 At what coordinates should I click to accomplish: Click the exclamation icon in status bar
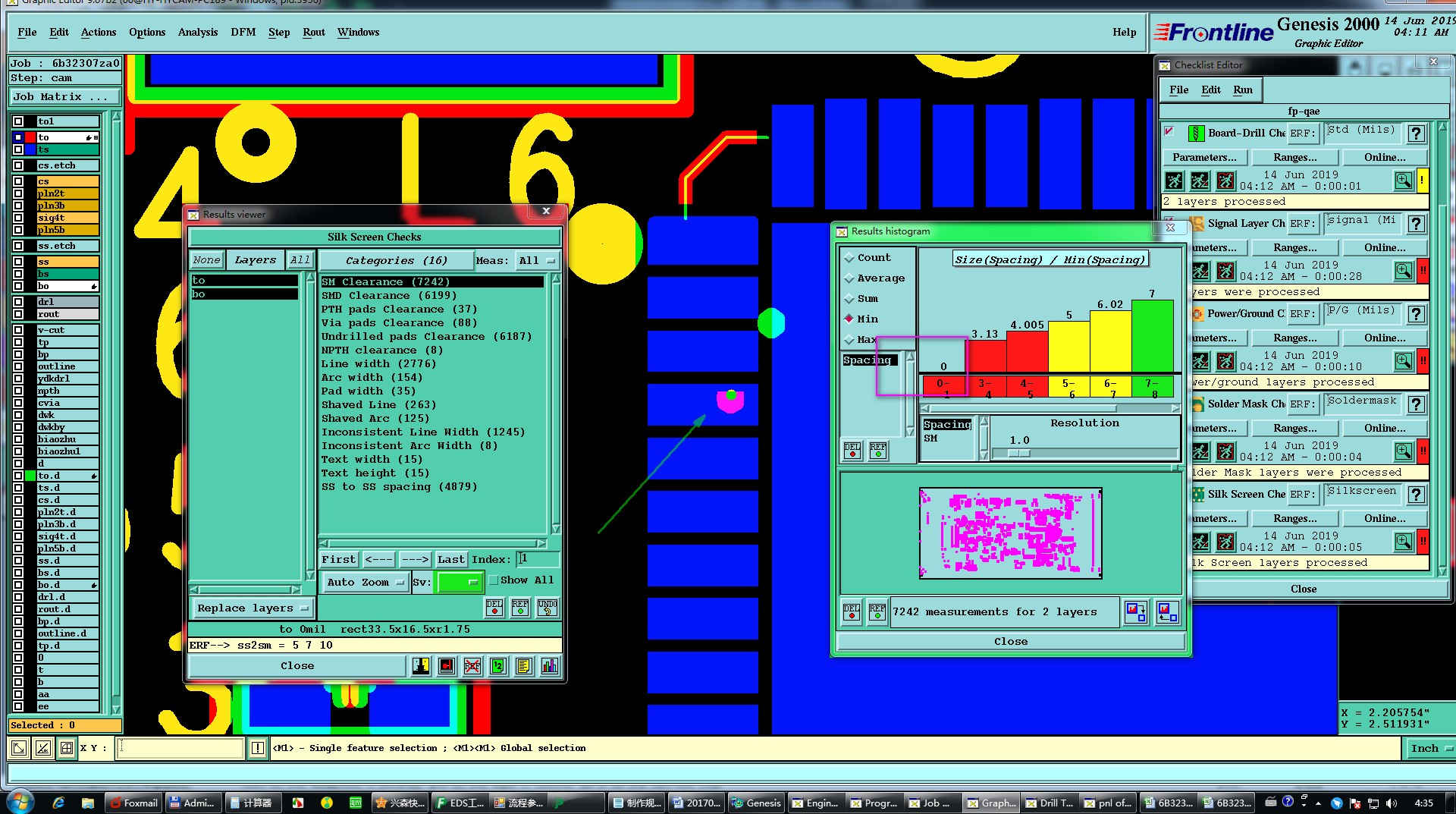click(258, 749)
